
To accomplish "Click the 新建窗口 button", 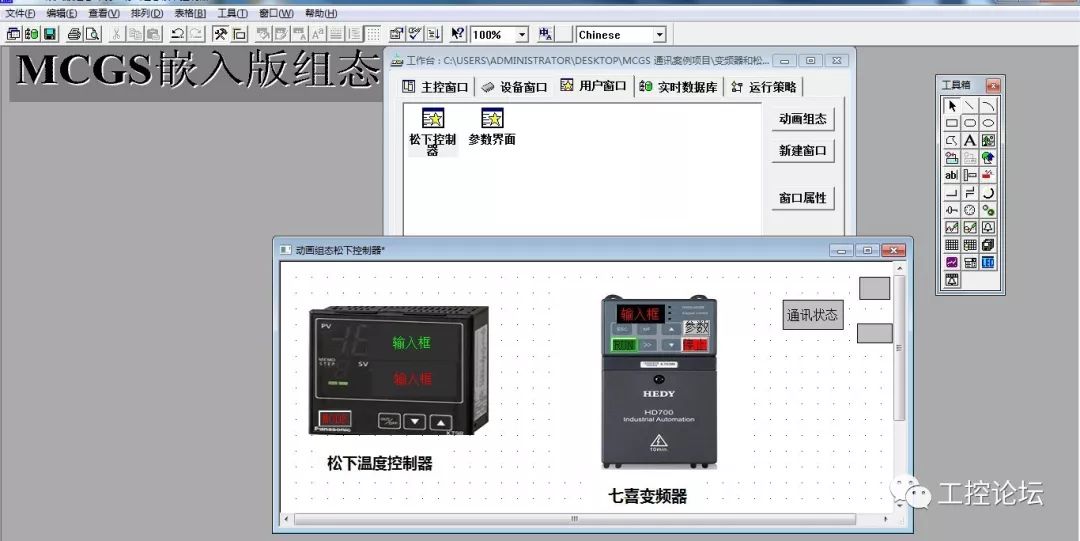I will (802, 151).
